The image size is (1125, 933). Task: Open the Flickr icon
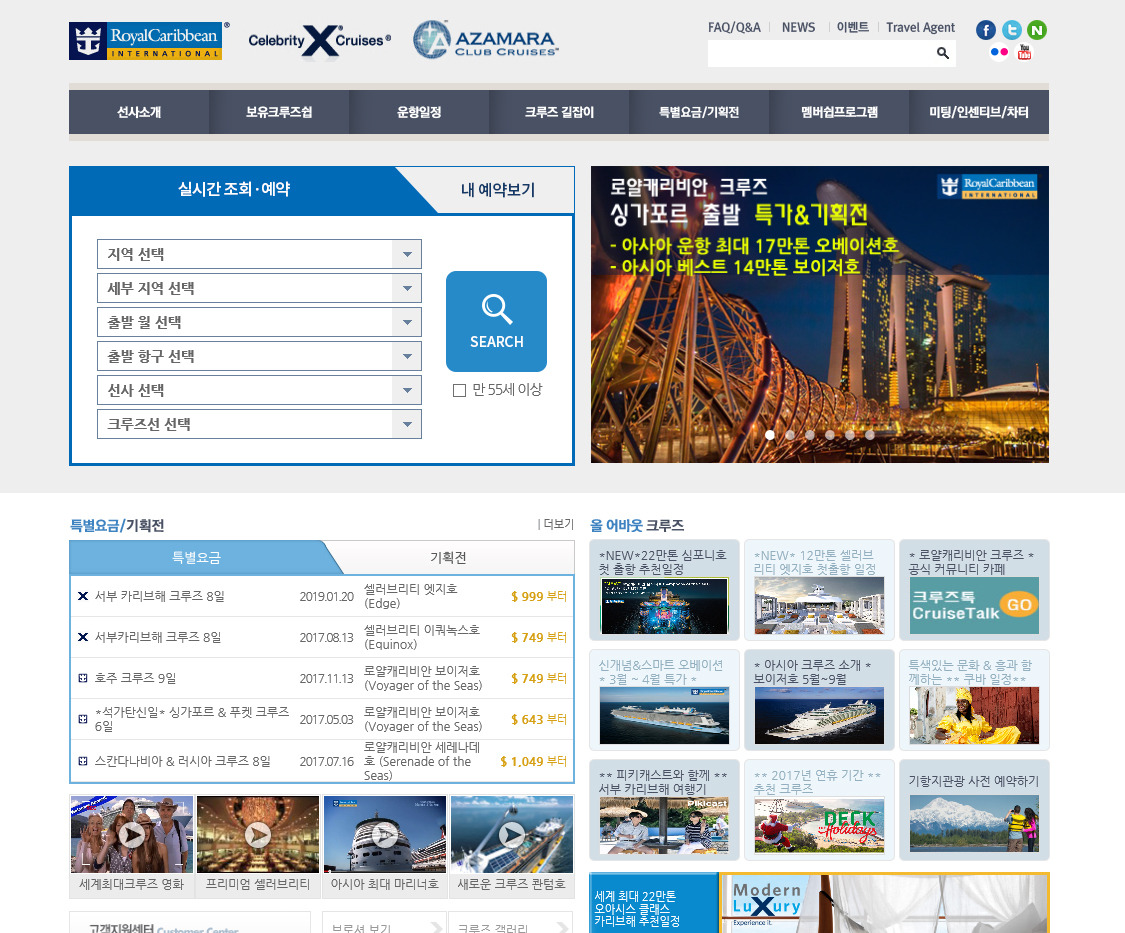click(x=999, y=52)
